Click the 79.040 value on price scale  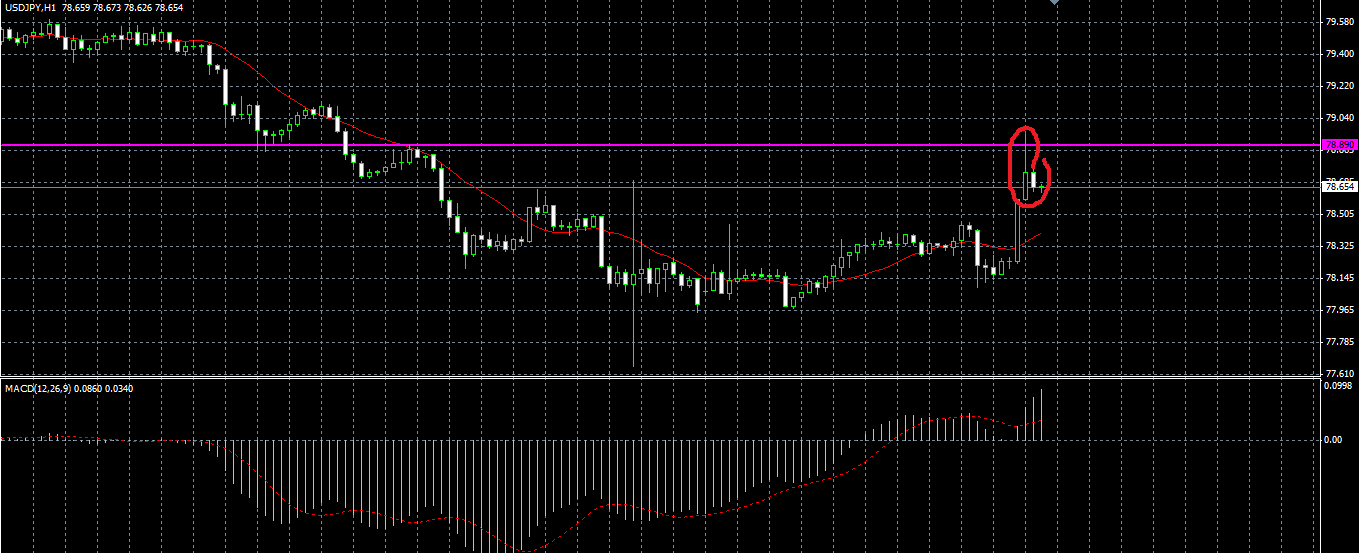1339,118
